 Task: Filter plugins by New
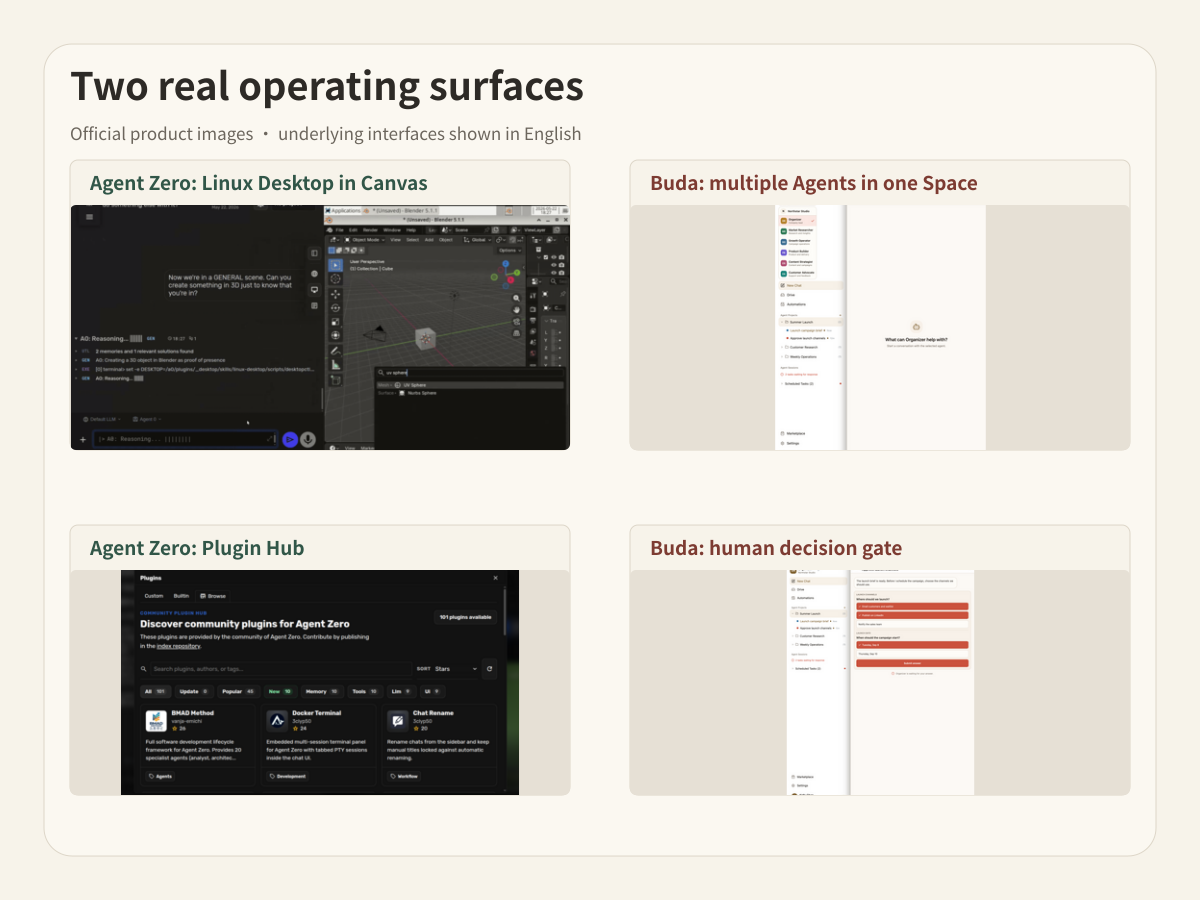click(281, 692)
